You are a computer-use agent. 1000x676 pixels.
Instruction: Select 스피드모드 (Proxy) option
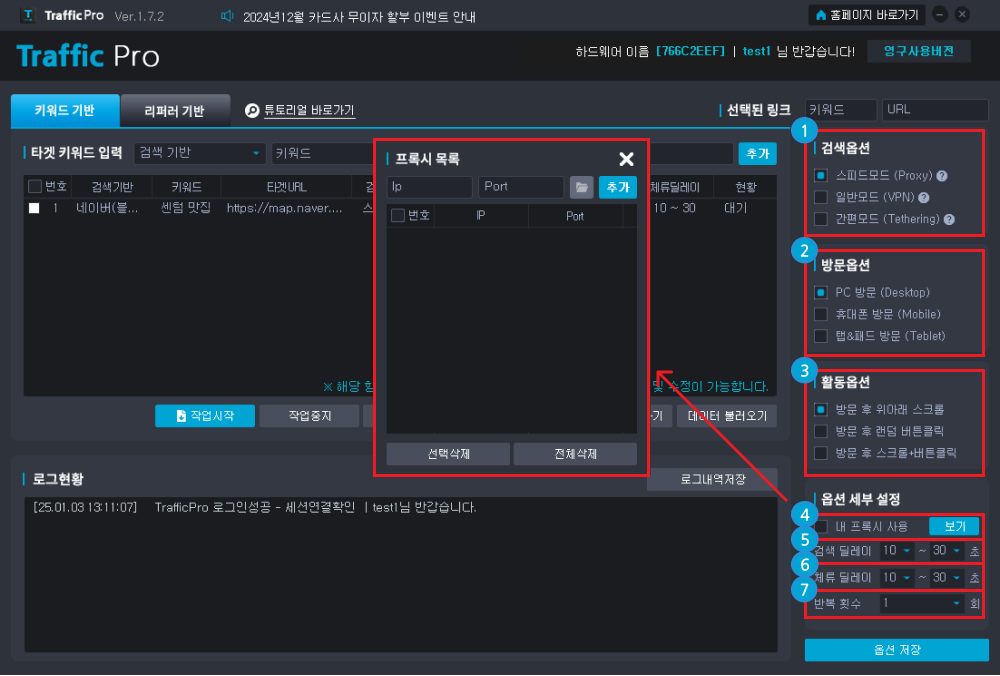[821, 175]
